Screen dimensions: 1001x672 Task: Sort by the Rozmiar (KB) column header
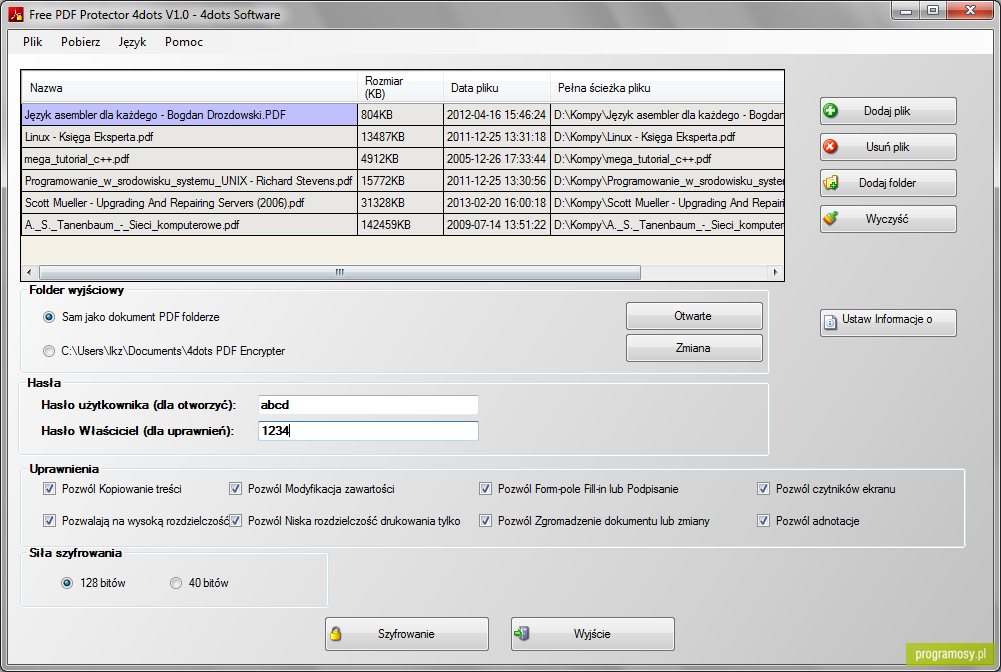coord(400,87)
